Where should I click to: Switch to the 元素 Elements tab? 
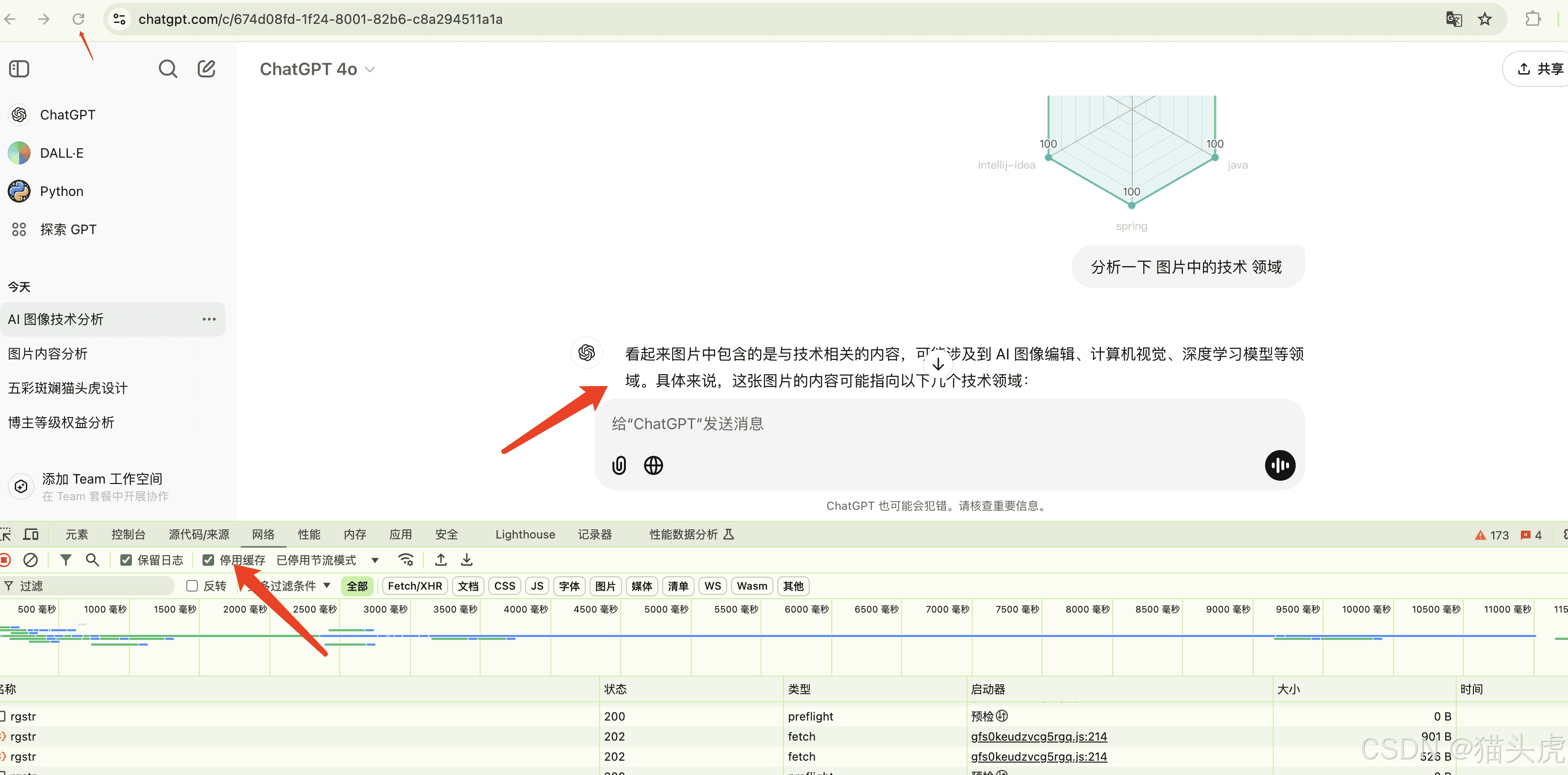[77, 535]
